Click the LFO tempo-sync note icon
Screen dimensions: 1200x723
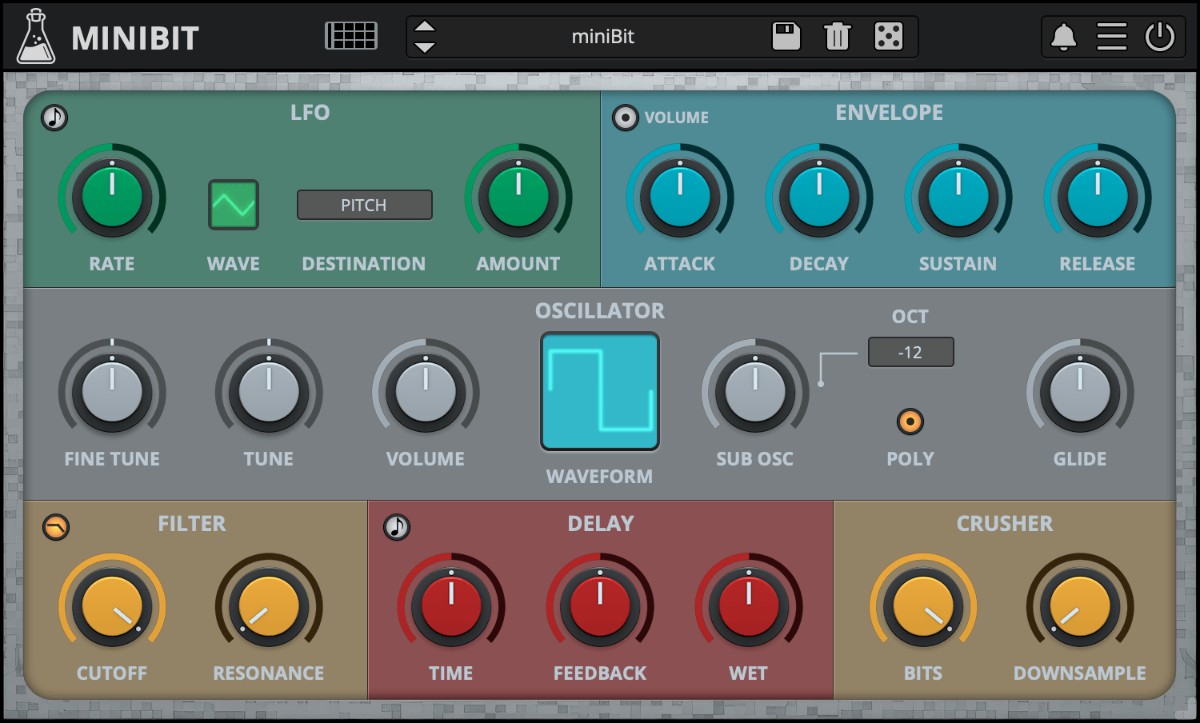point(55,117)
